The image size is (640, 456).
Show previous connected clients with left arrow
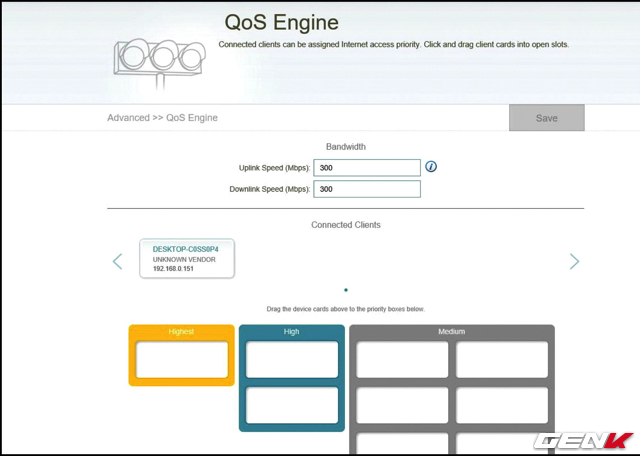pyautogui.click(x=117, y=261)
